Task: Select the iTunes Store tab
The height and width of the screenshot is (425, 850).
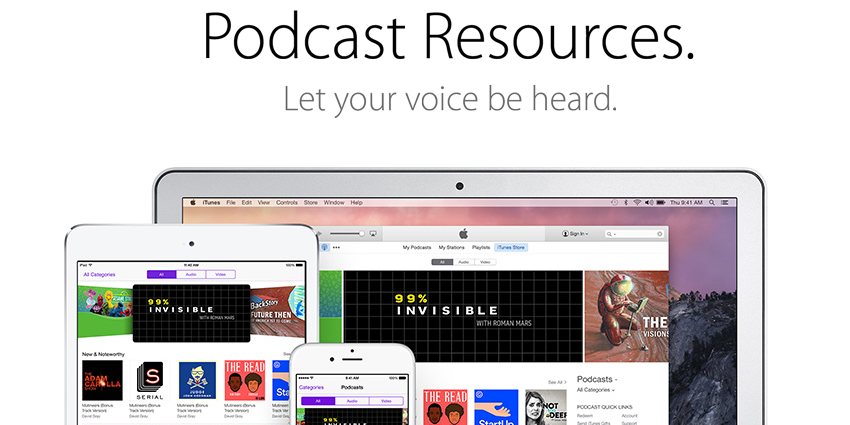Action: (511, 248)
